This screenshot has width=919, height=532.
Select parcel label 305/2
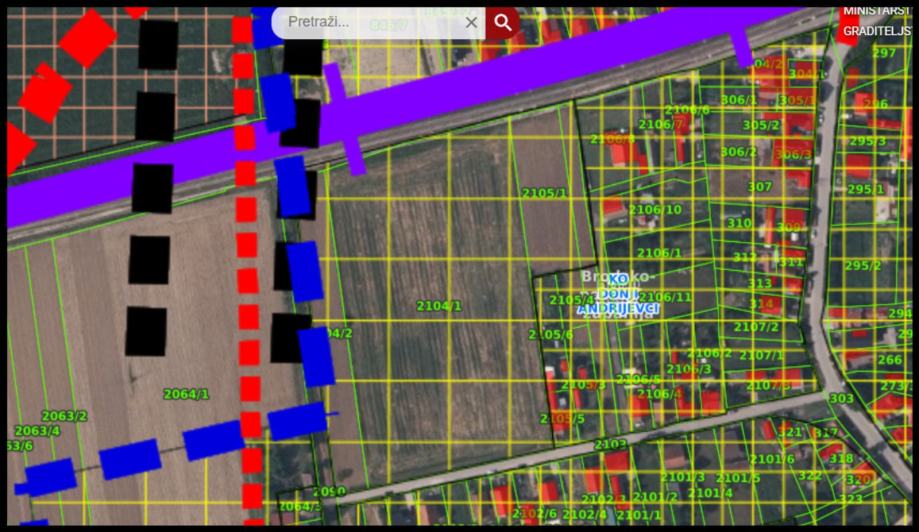click(x=761, y=125)
